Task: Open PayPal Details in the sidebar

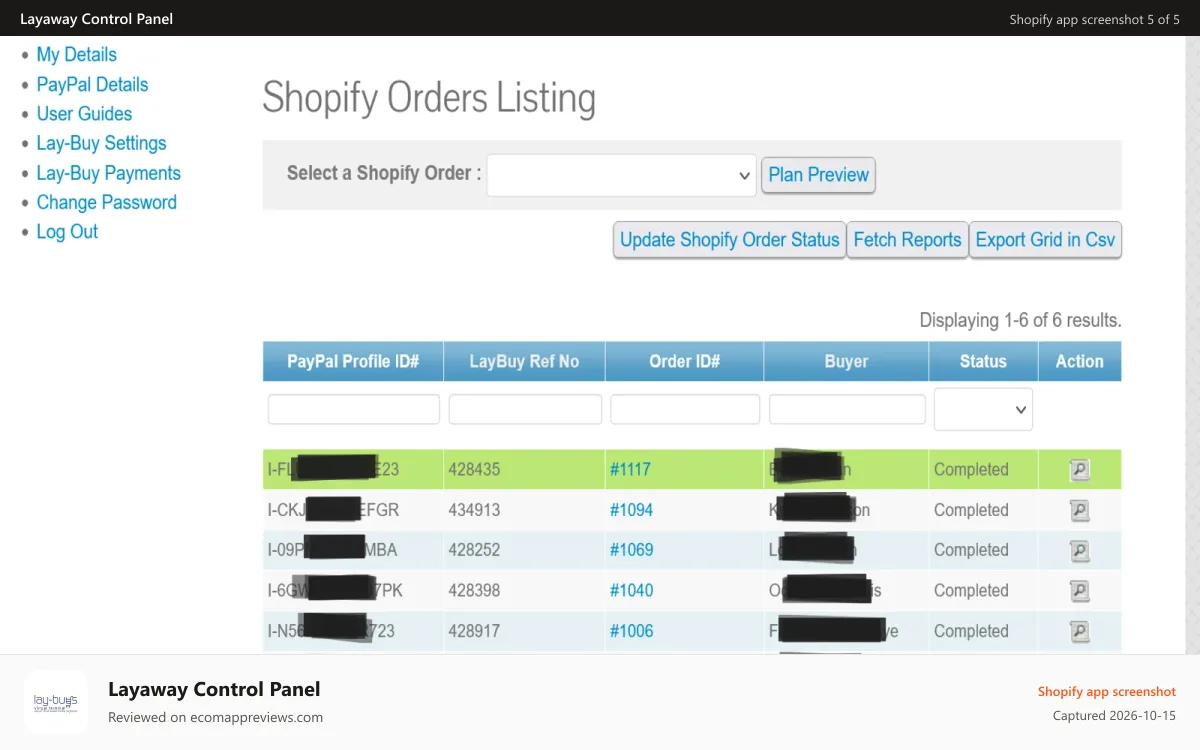Action: (92, 85)
